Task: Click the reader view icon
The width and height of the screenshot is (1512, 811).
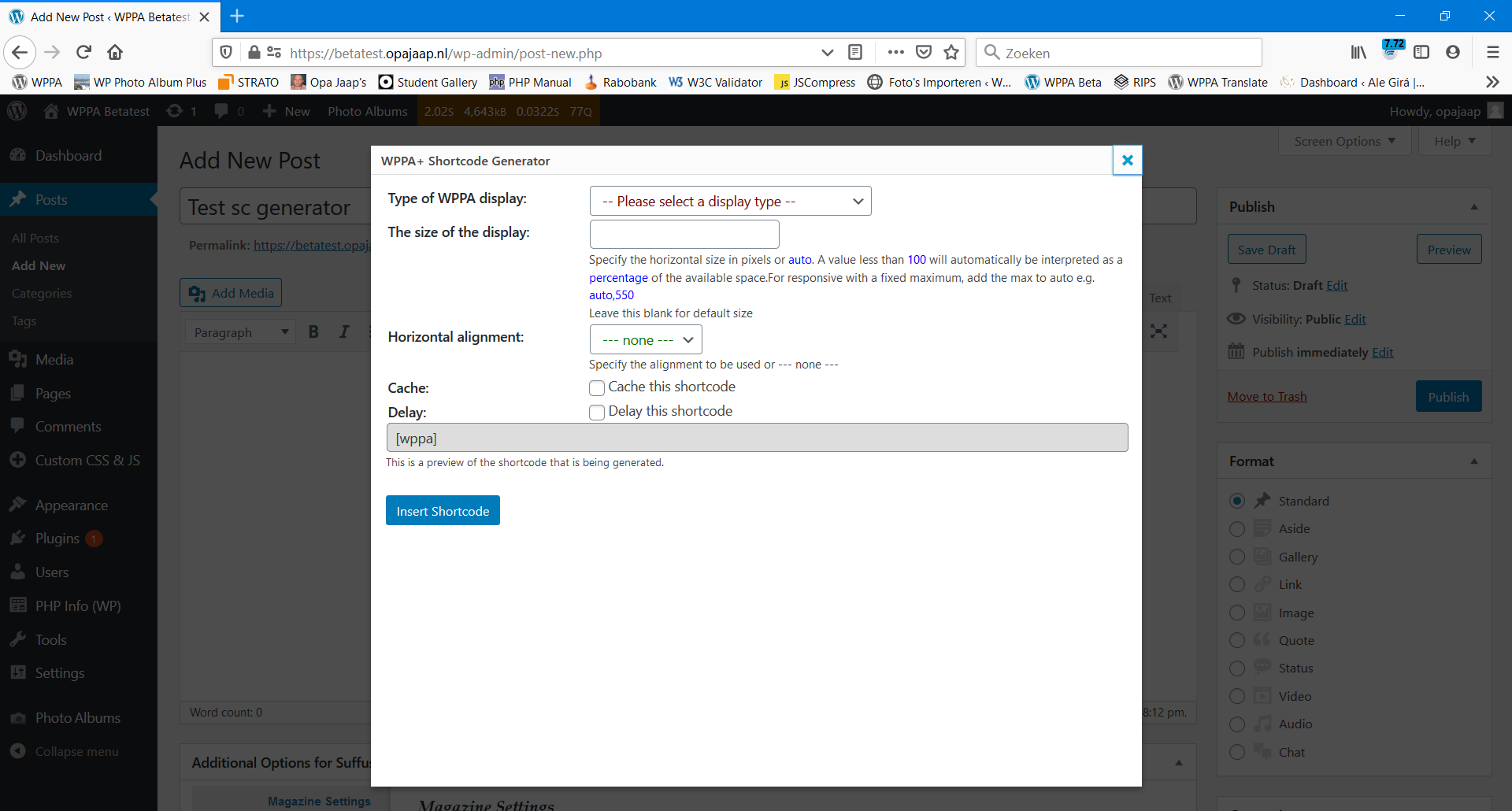Action: click(855, 53)
